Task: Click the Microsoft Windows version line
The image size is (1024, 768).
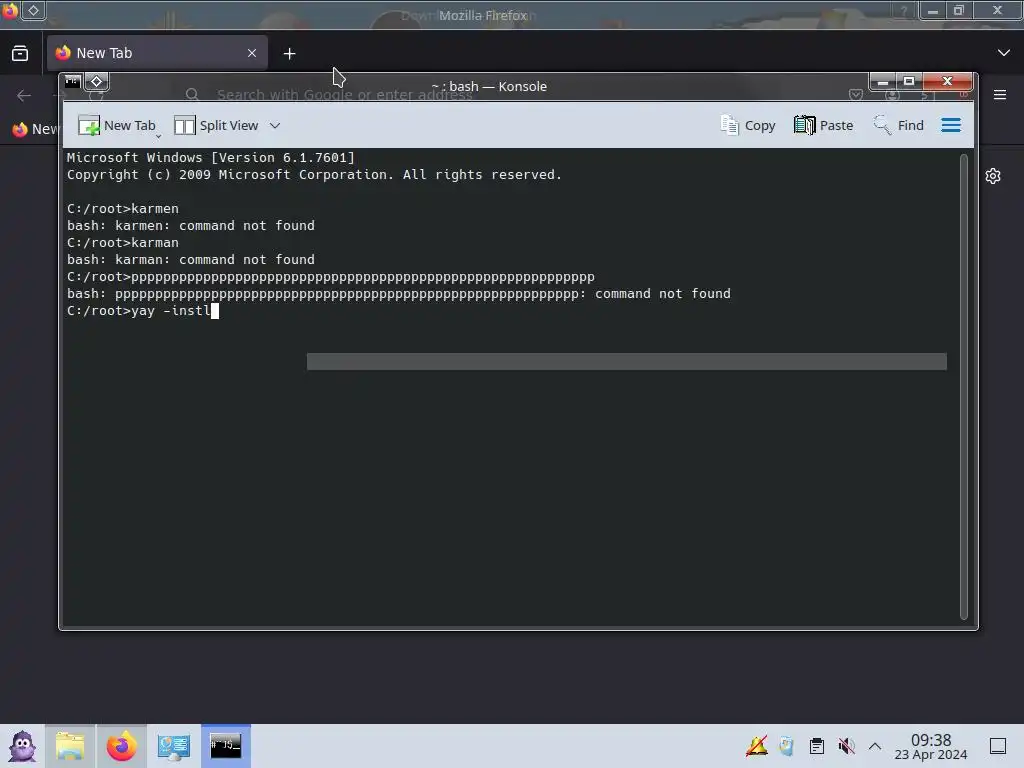Action: click(x=210, y=157)
